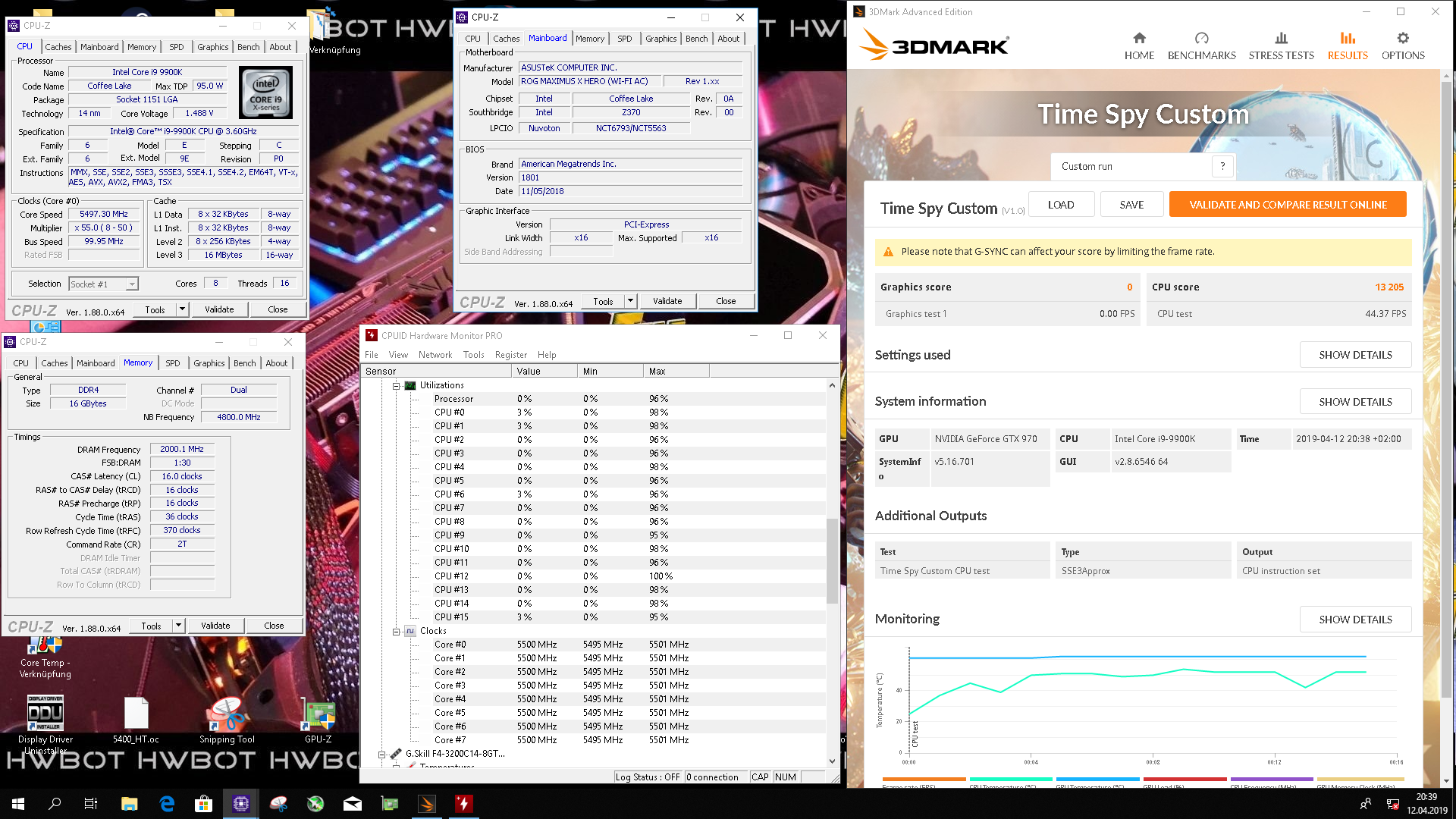Click the G.Skill memory module icon in HWMonitor
Screen dimensions: 1456x819
(x=395, y=754)
